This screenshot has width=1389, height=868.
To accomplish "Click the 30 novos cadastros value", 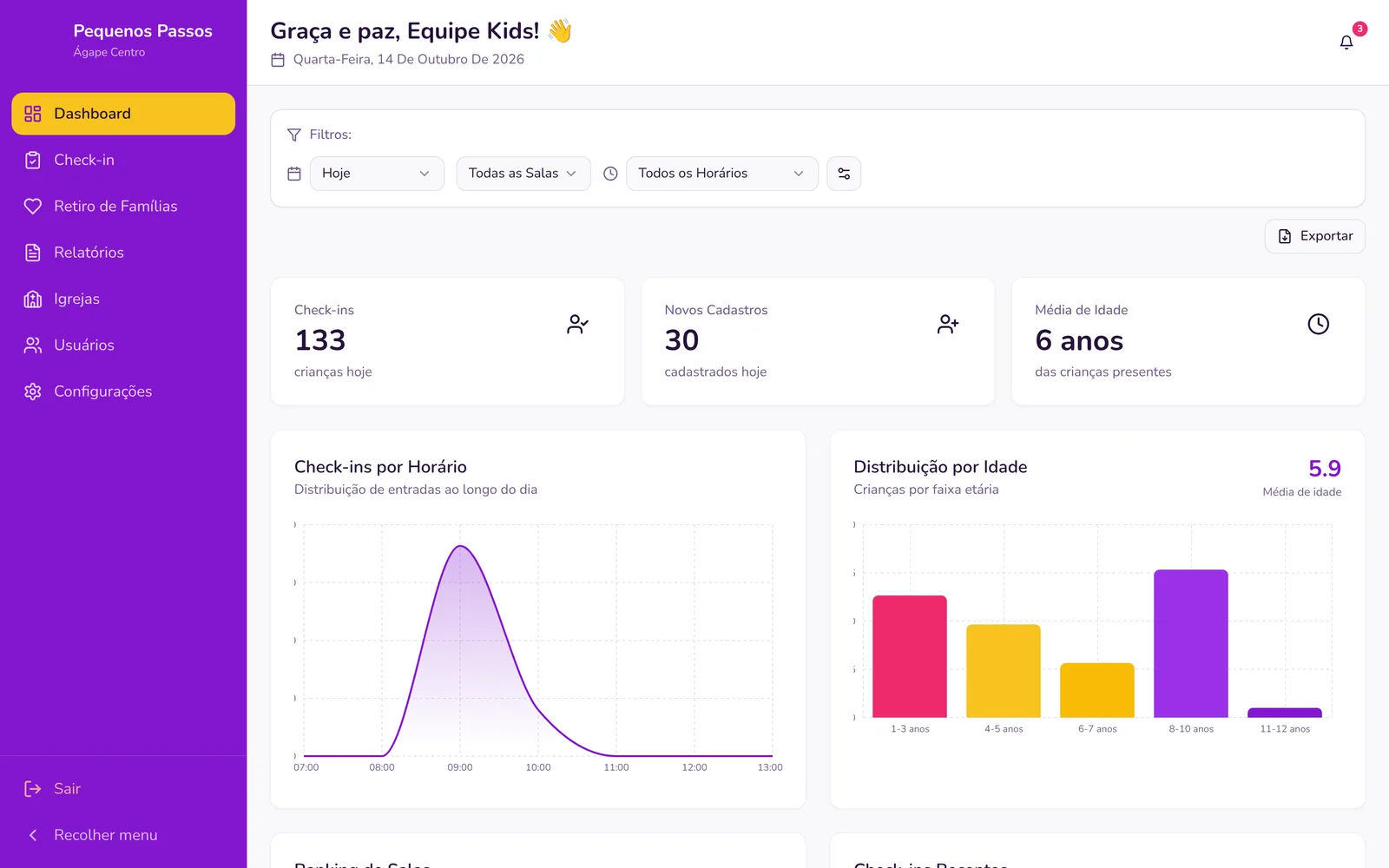I will click(x=681, y=340).
